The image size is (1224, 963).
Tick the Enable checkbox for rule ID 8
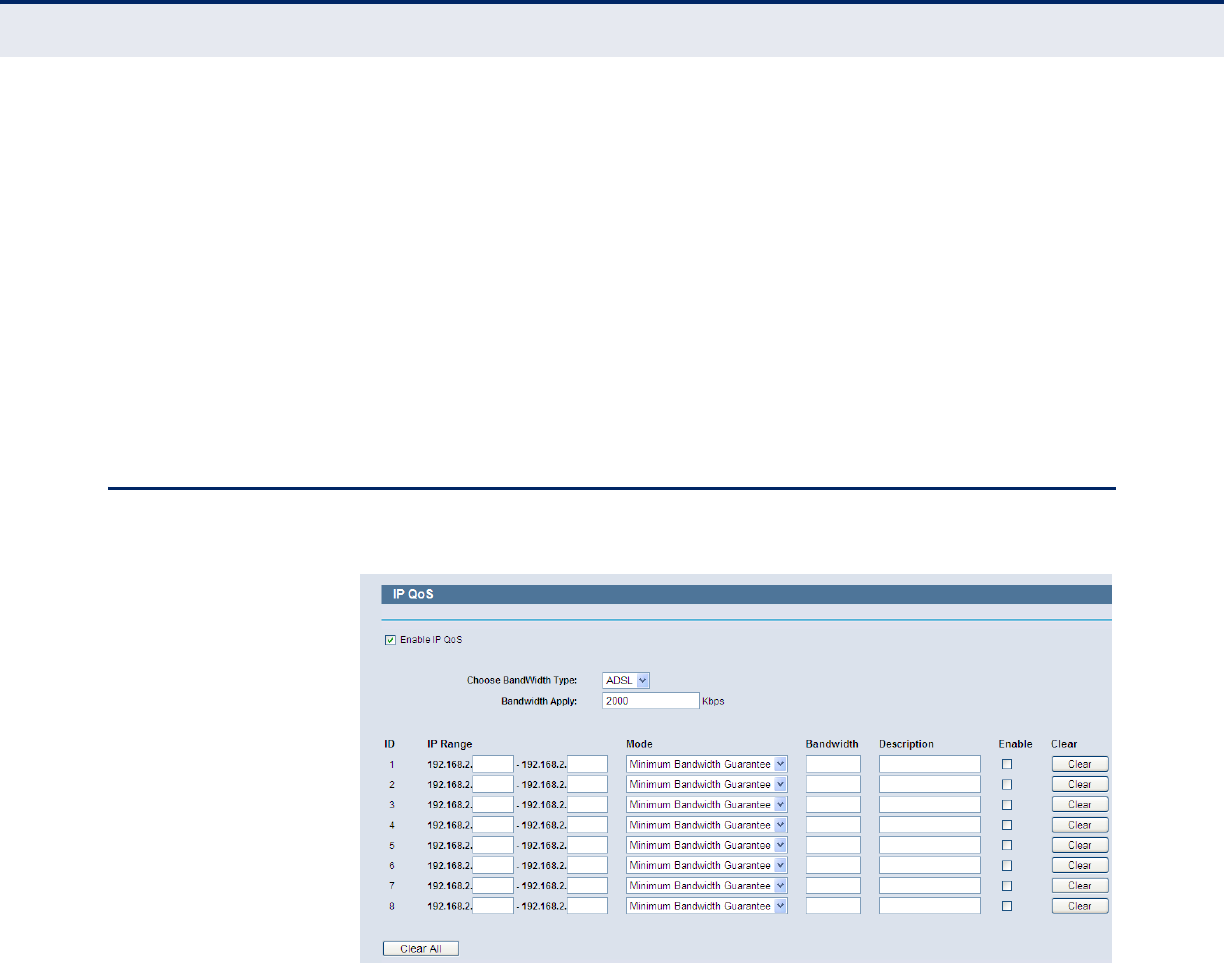tap(1007, 906)
